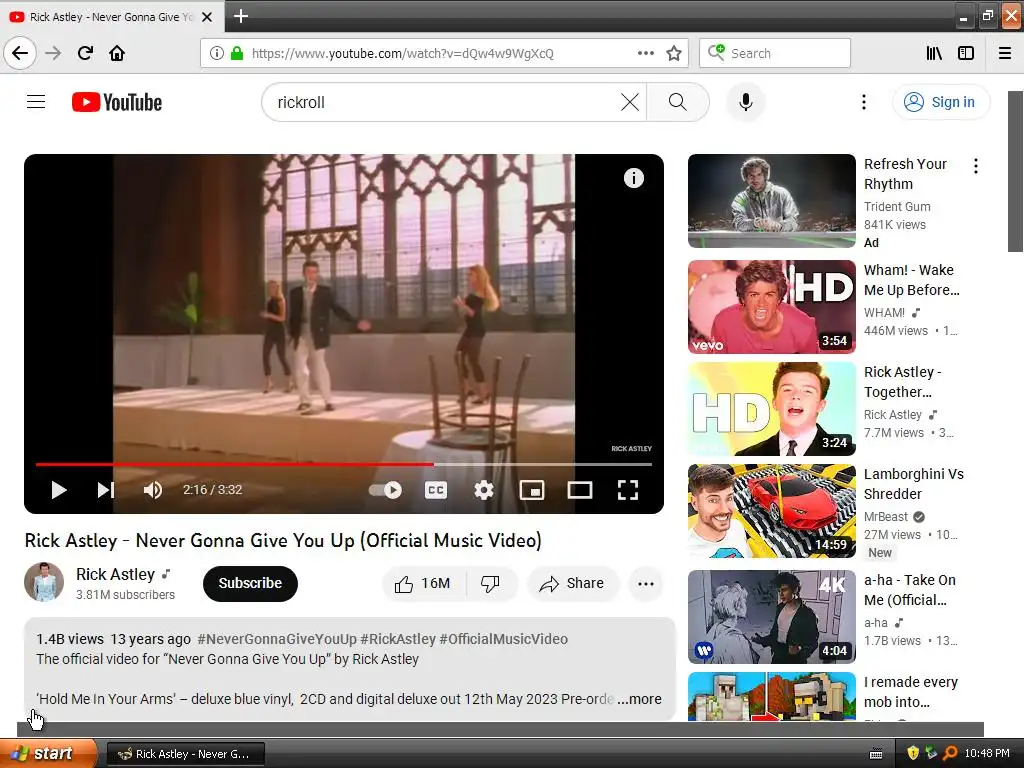Skip to the next video

pyautogui.click(x=106, y=490)
